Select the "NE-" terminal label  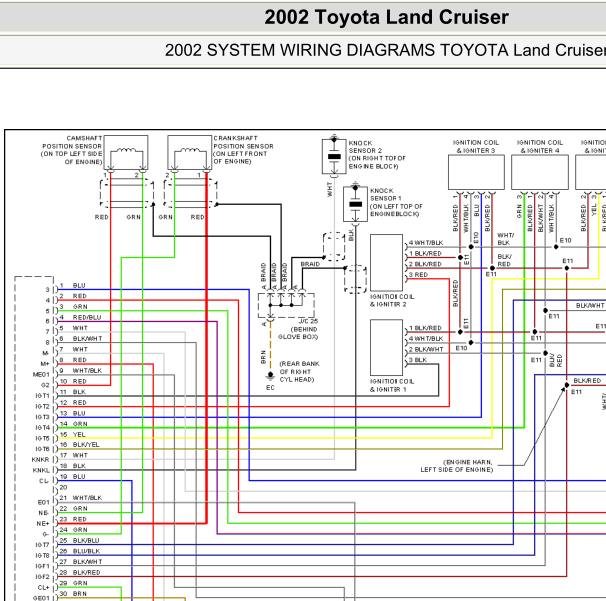[x=44, y=513]
